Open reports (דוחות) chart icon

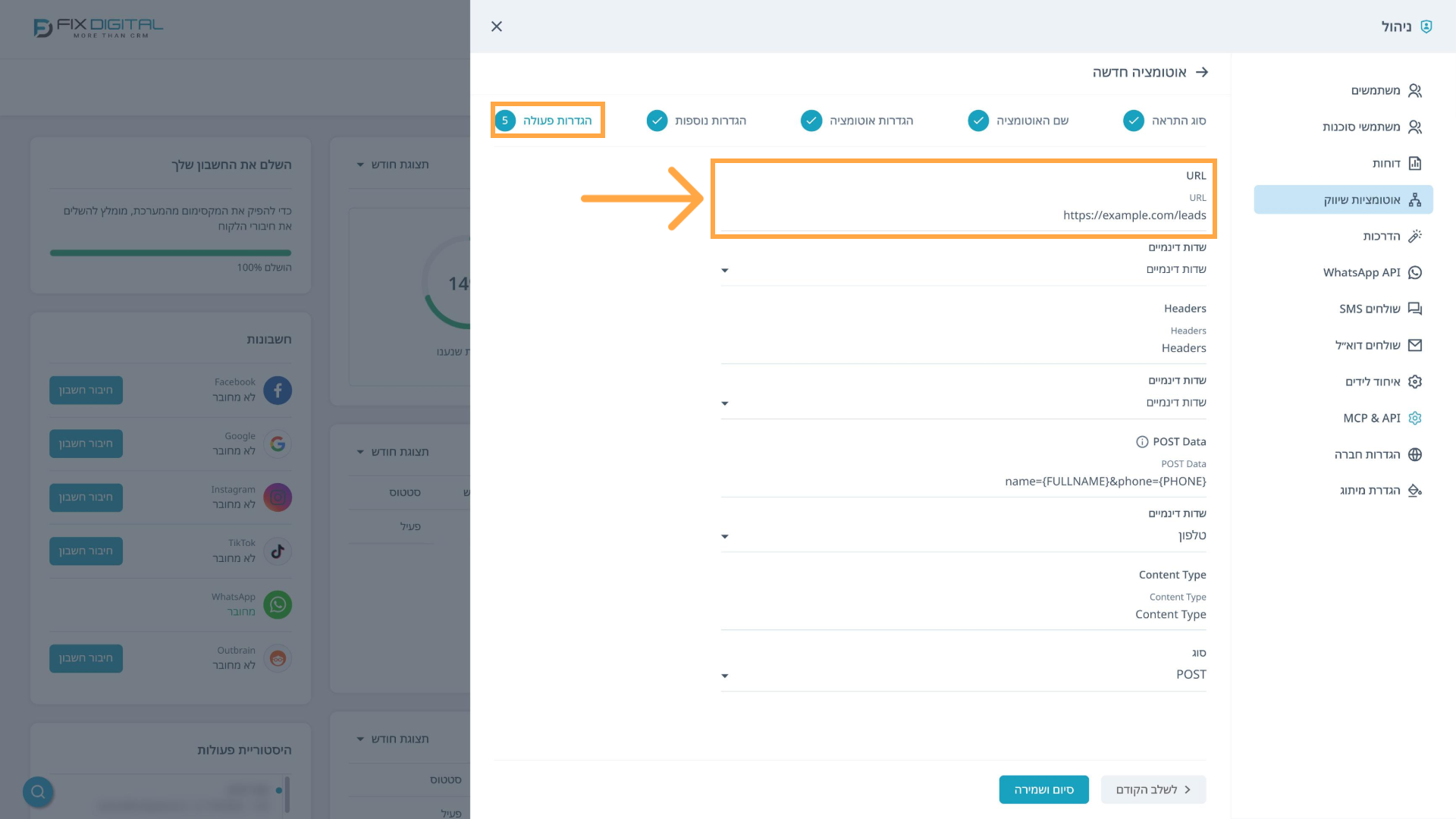(1415, 164)
